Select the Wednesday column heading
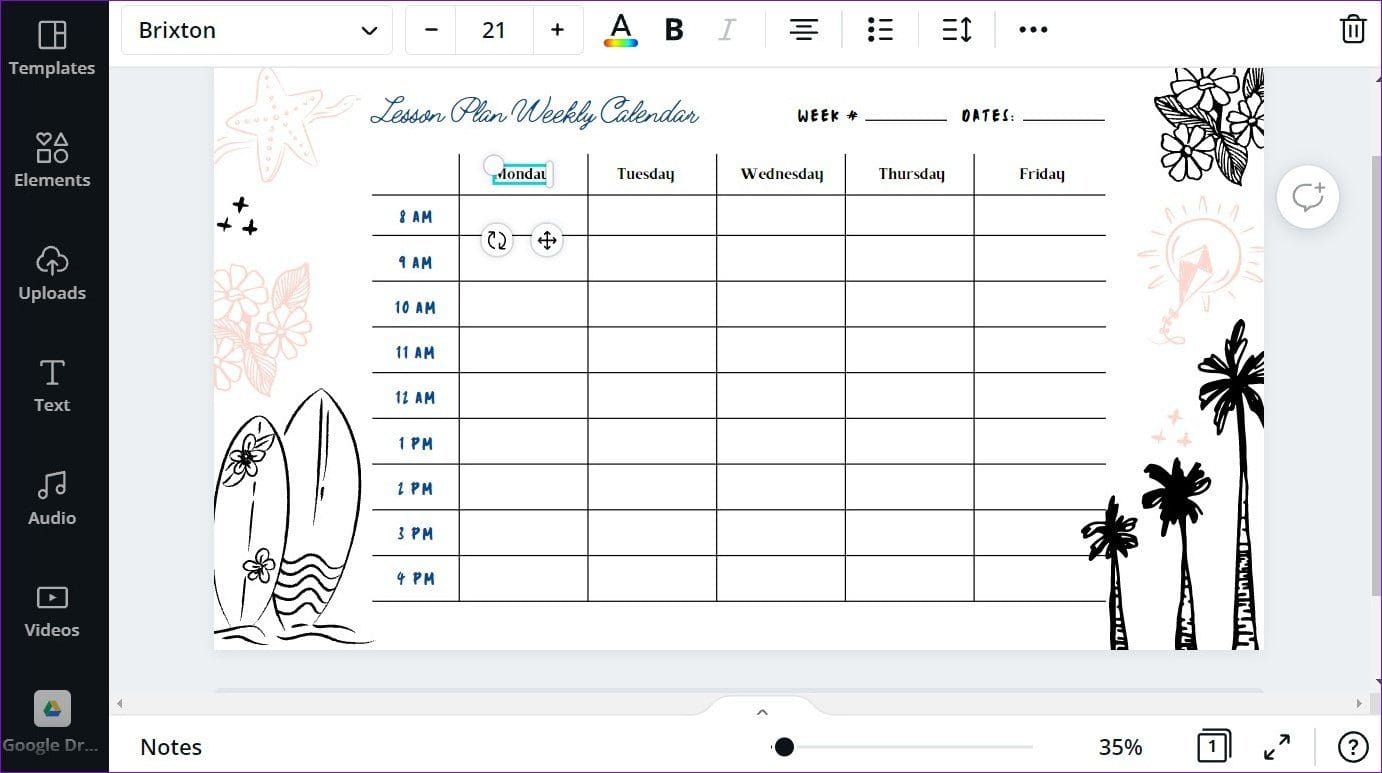 point(782,174)
